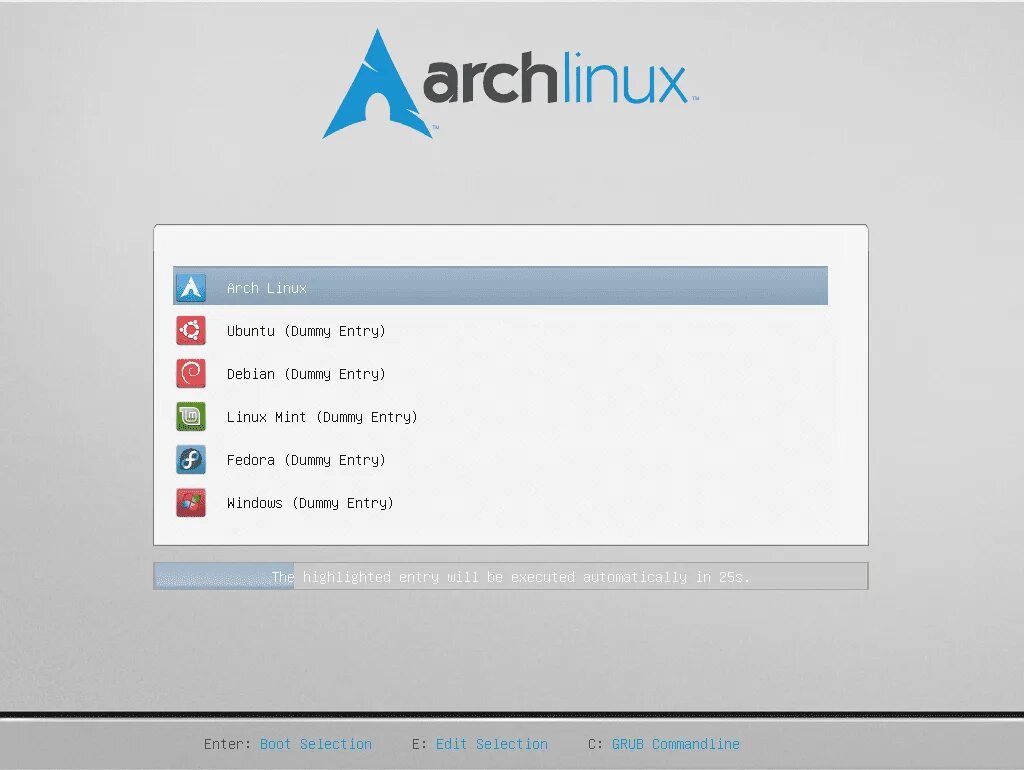
Task: Click the "Enter:" key label
Action: click(227, 744)
